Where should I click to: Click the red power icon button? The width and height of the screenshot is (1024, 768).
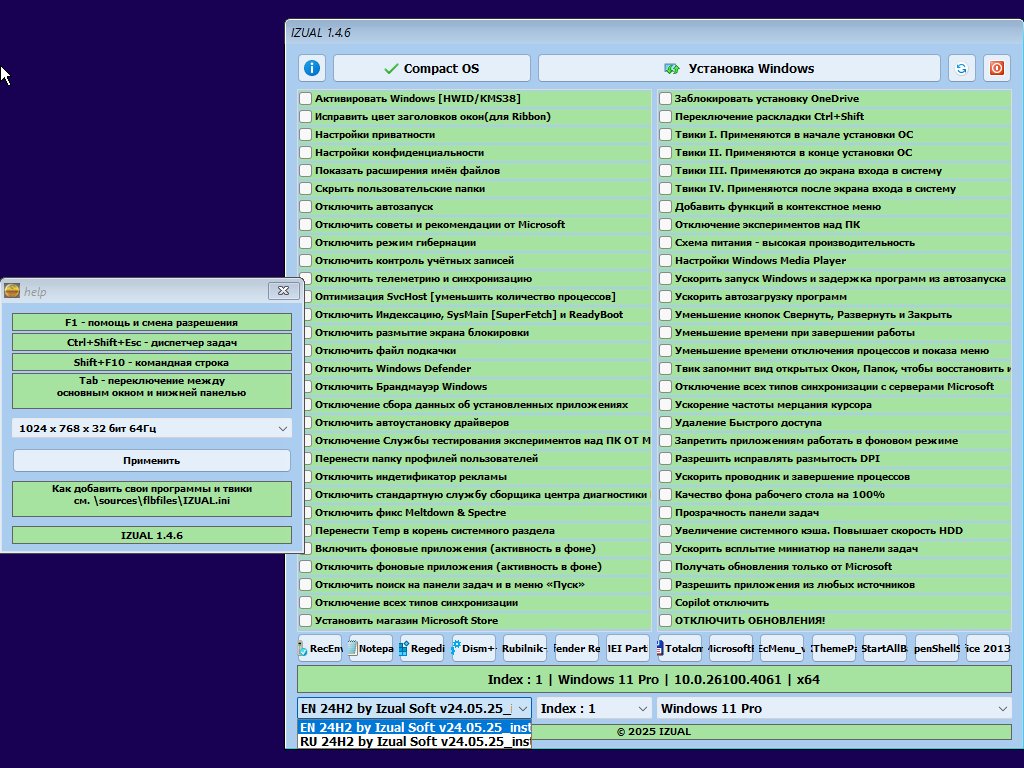pyautogui.click(x=997, y=68)
